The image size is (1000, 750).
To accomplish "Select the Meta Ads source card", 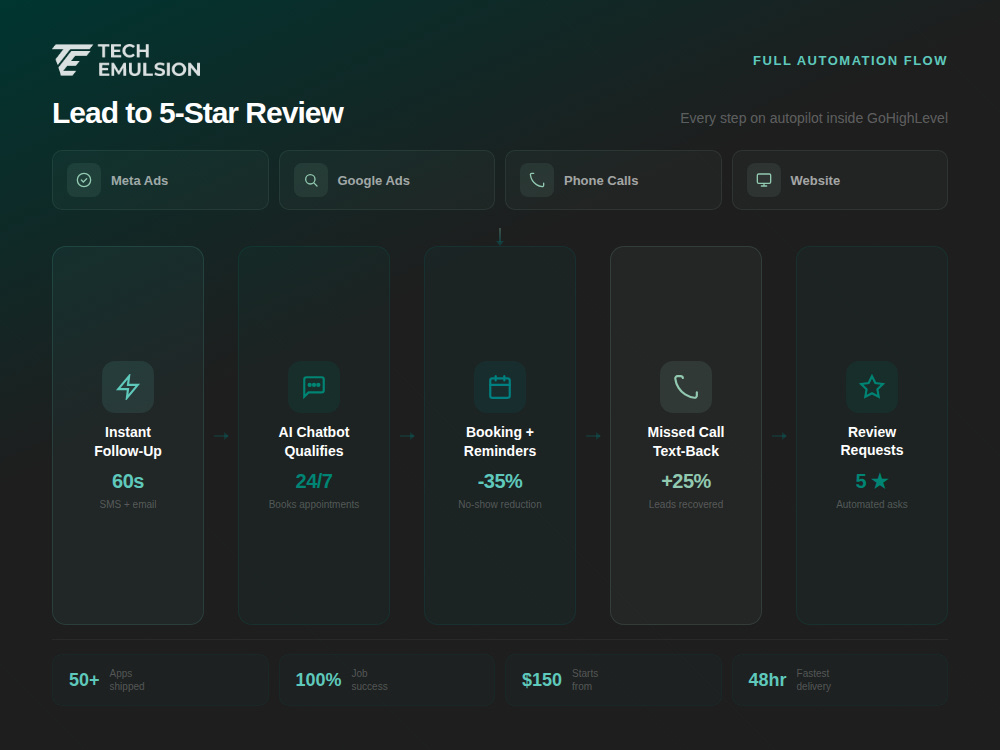I will pos(160,180).
